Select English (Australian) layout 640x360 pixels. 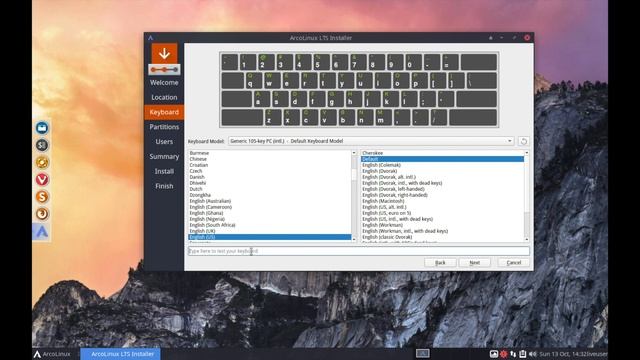click(269, 201)
